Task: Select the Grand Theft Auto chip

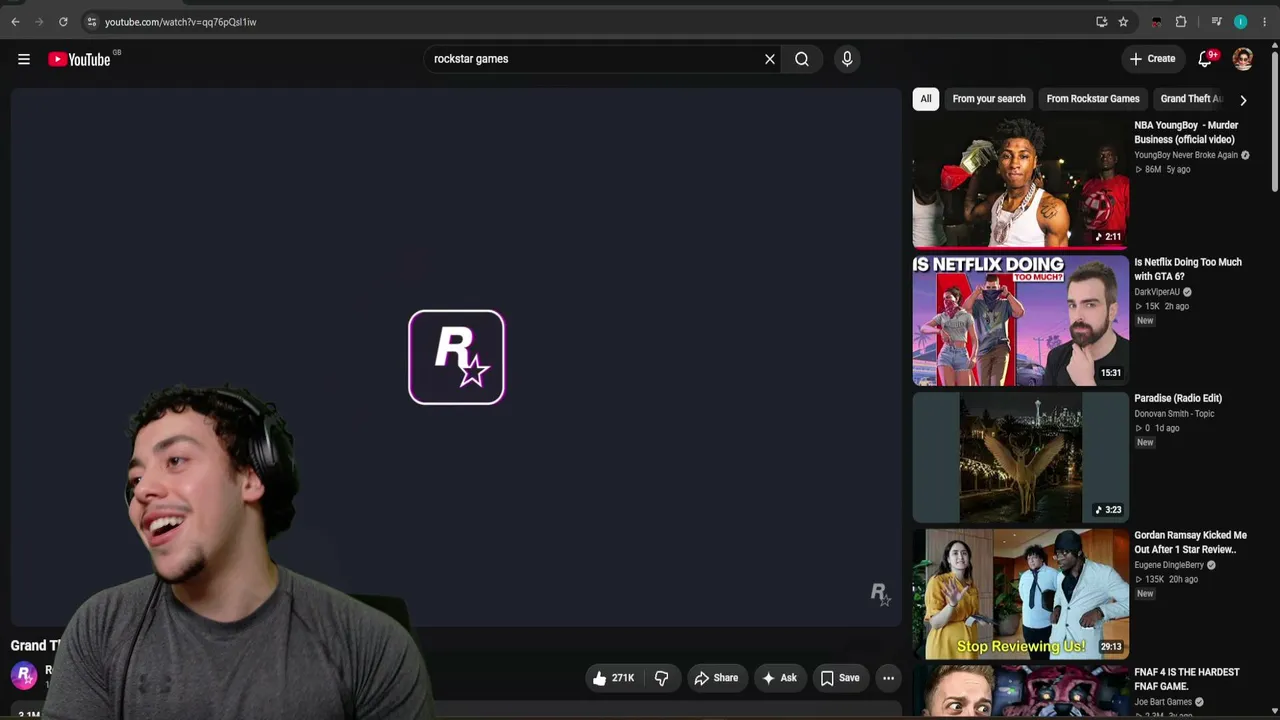Action: click(x=1191, y=99)
